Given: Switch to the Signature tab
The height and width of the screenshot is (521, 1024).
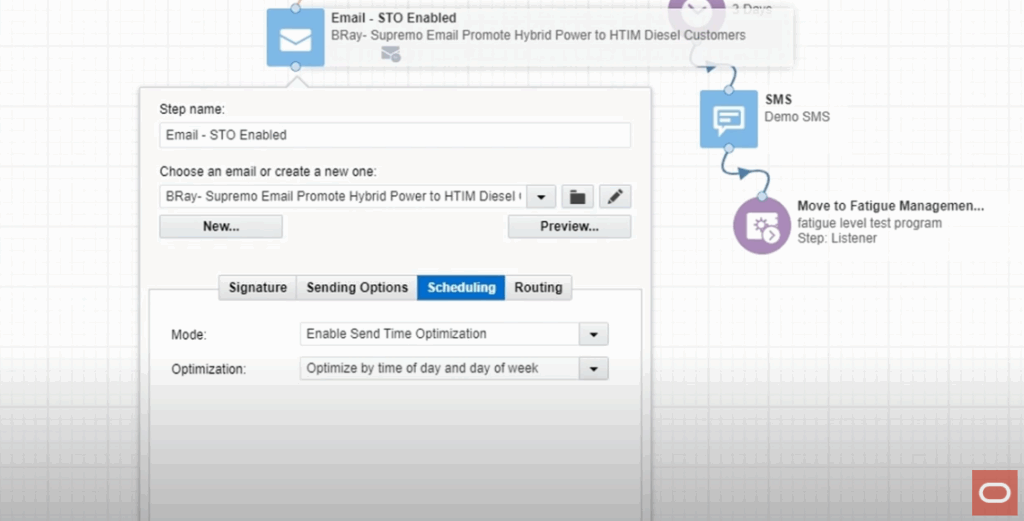Looking at the screenshot, I should point(257,288).
